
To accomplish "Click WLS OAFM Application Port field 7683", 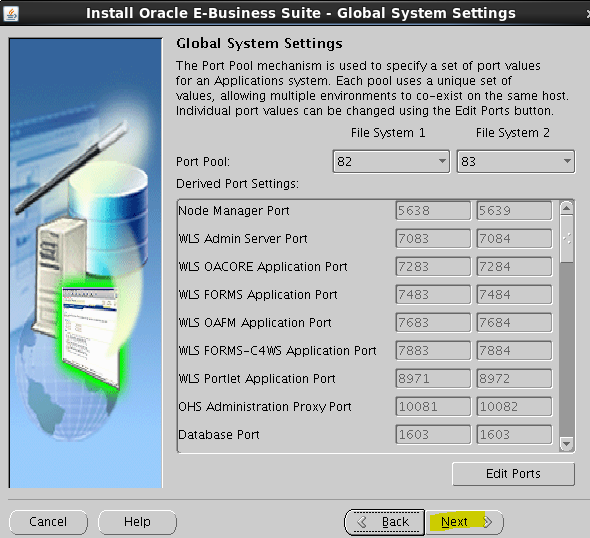I will point(433,323).
